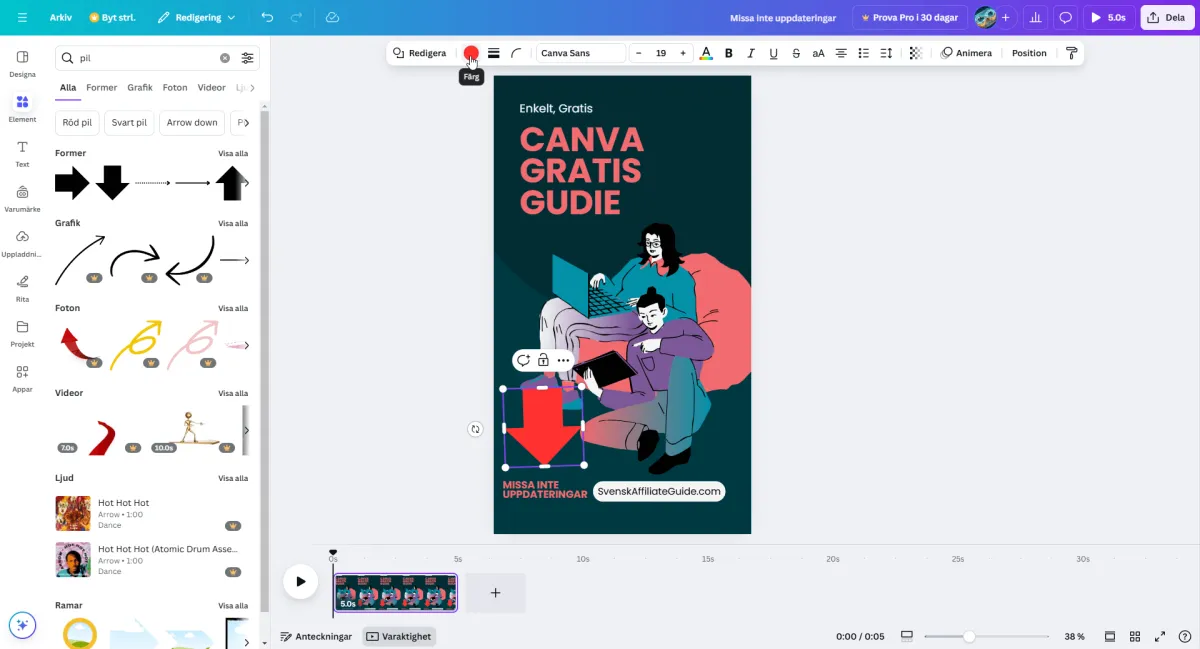Open the Design panel in sidebar
Viewport: 1200px width, 649px height.
(x=22, y=64)
